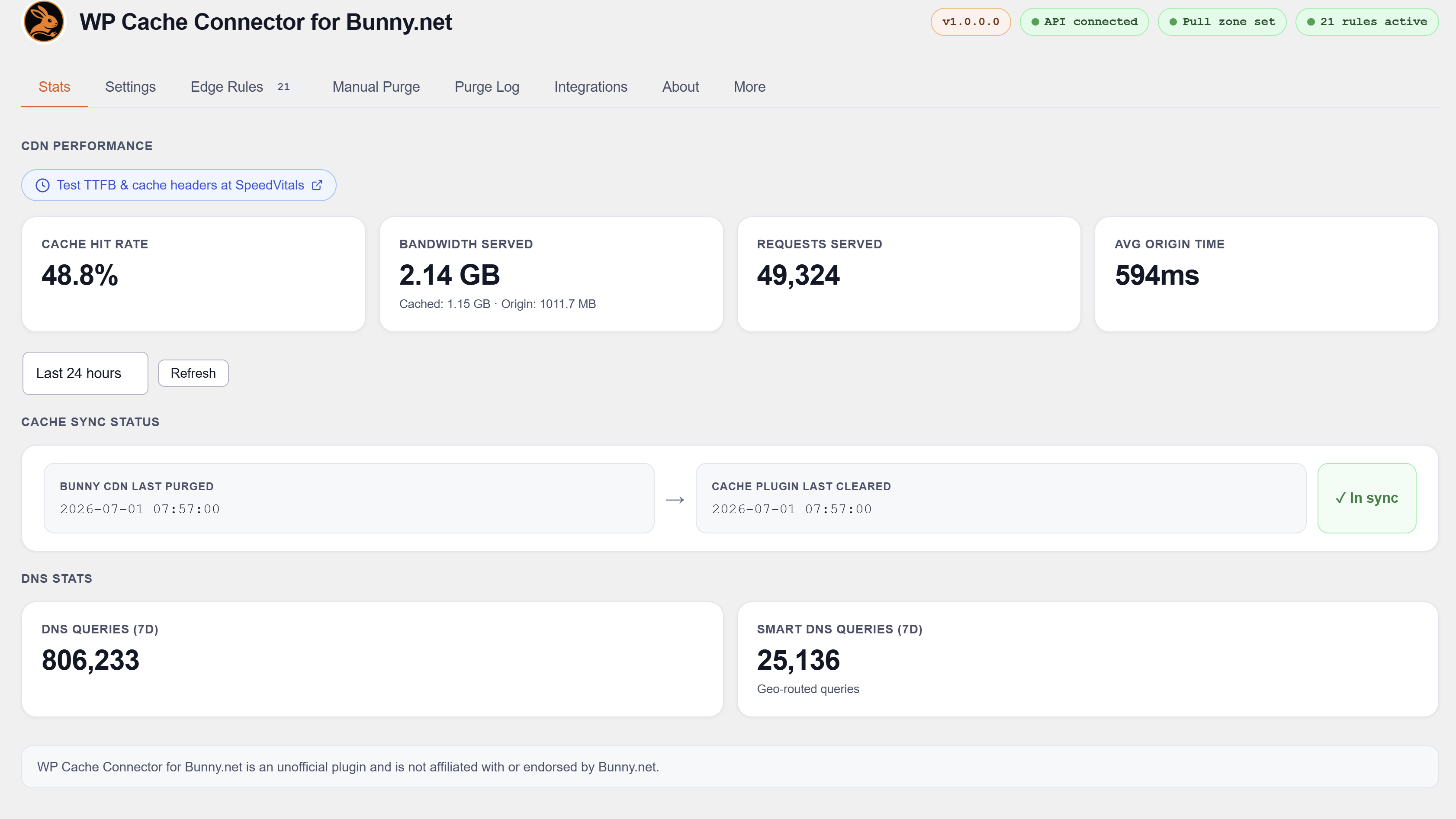The image size is (1456, 819).
Task: Click the Refresh button
Action: (x=193, y=373)
